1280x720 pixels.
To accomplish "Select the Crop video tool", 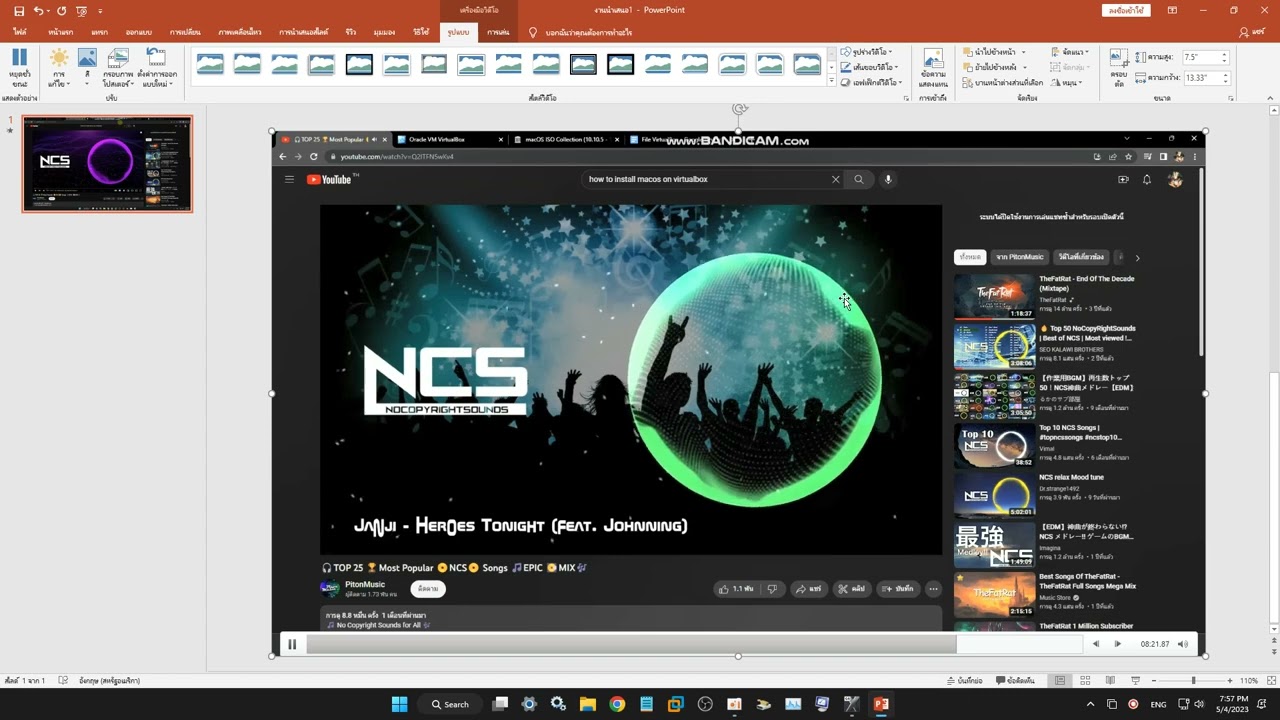I will 1118,67.
